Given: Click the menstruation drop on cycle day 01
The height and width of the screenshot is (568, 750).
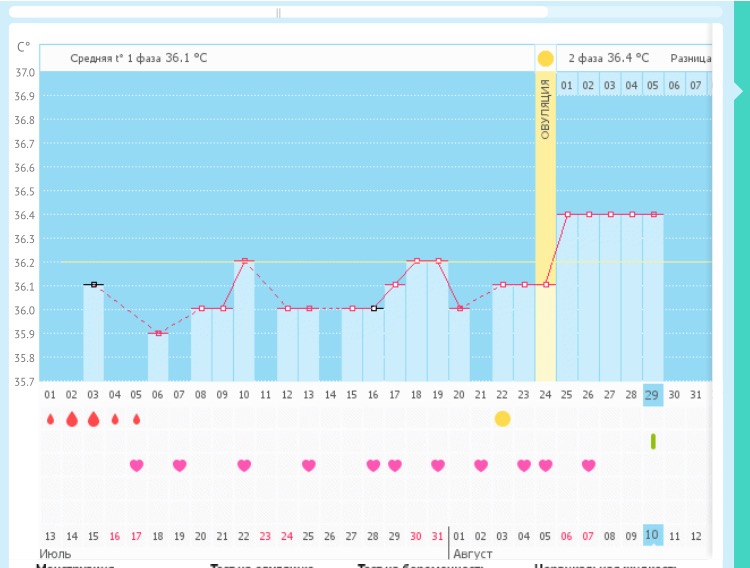Looking at the screenshot, I should 50,419.
